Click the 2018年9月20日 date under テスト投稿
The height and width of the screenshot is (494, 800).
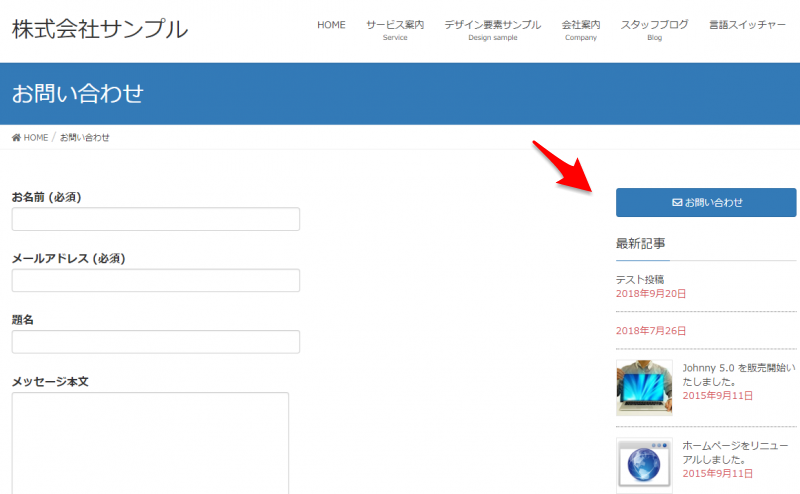coord(651,294)
